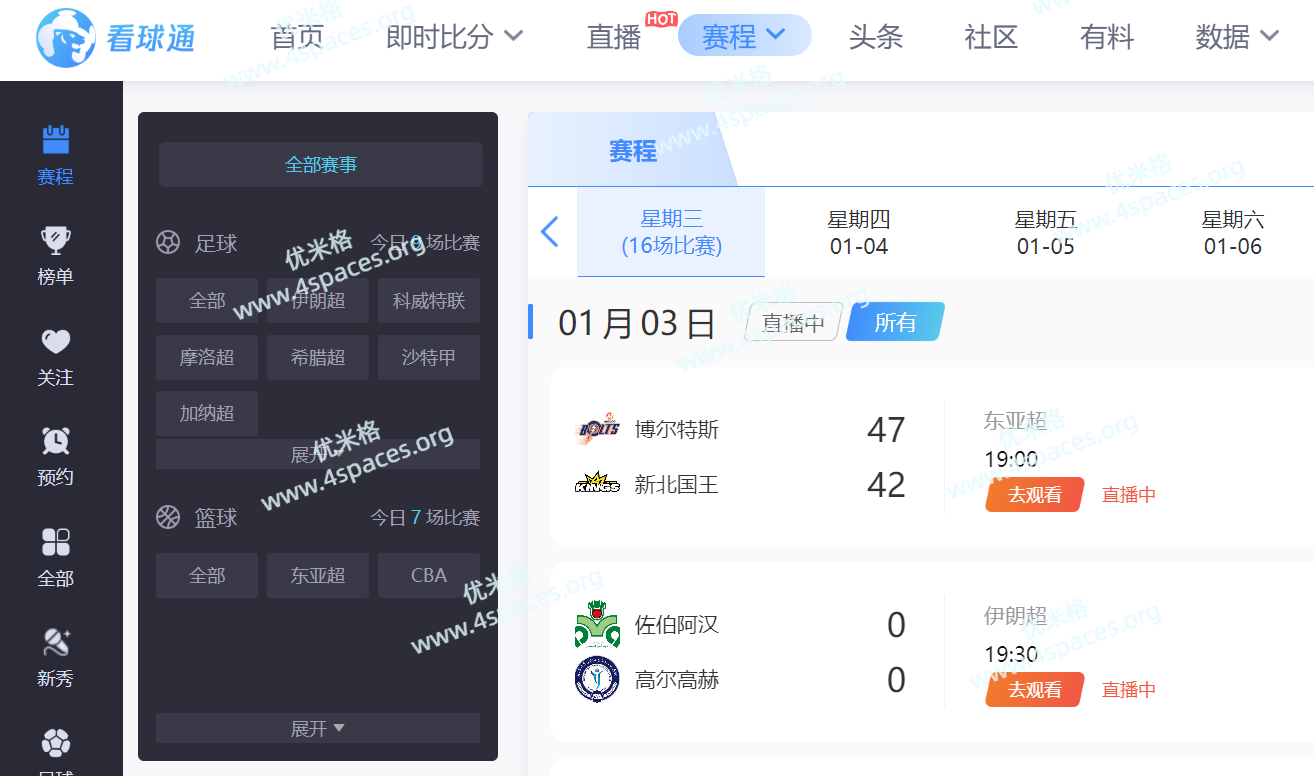Click the 佐伯阿汉 team logo
1314x776 pixels.
click(x=597, y=625)
